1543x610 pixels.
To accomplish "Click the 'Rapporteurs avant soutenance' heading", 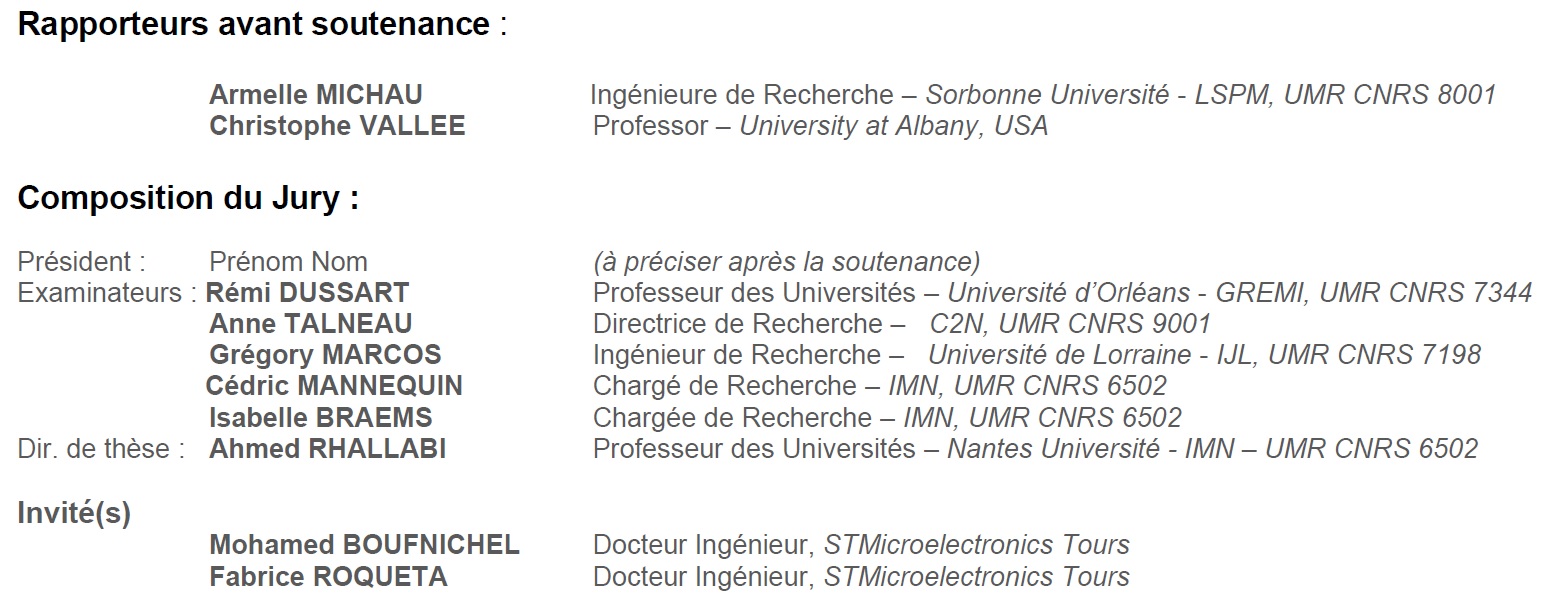I will coord(255,25).
